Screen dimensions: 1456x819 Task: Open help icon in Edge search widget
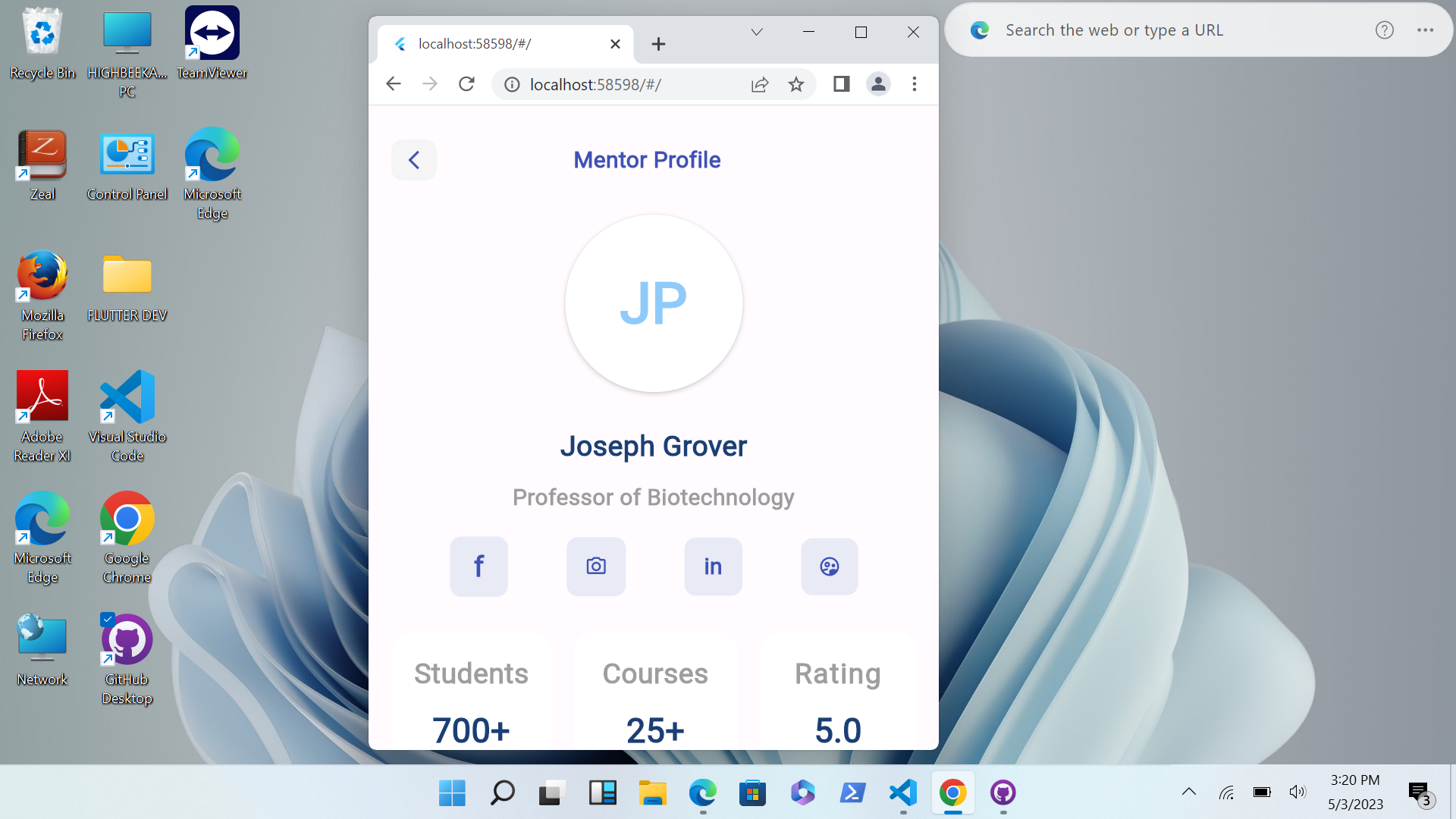(x=1385, y=30)
